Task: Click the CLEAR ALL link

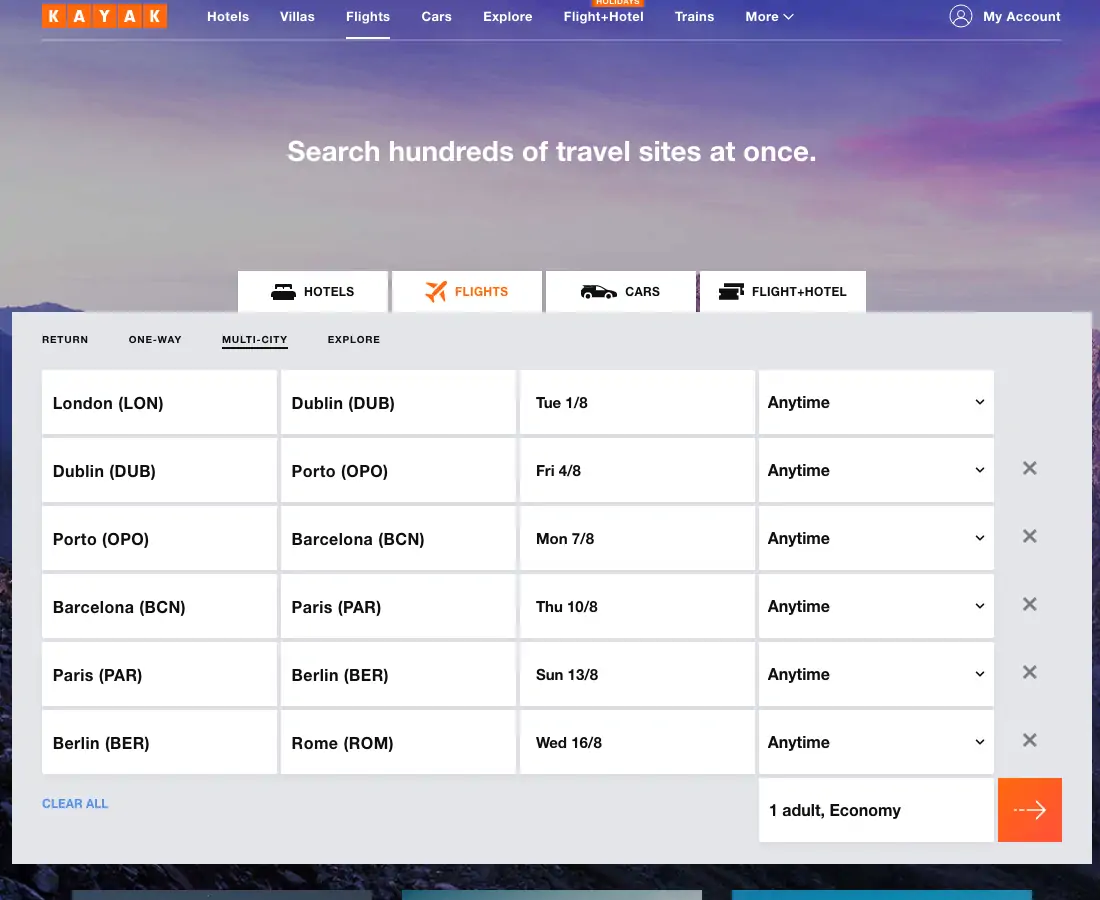Action: (75, 804)
